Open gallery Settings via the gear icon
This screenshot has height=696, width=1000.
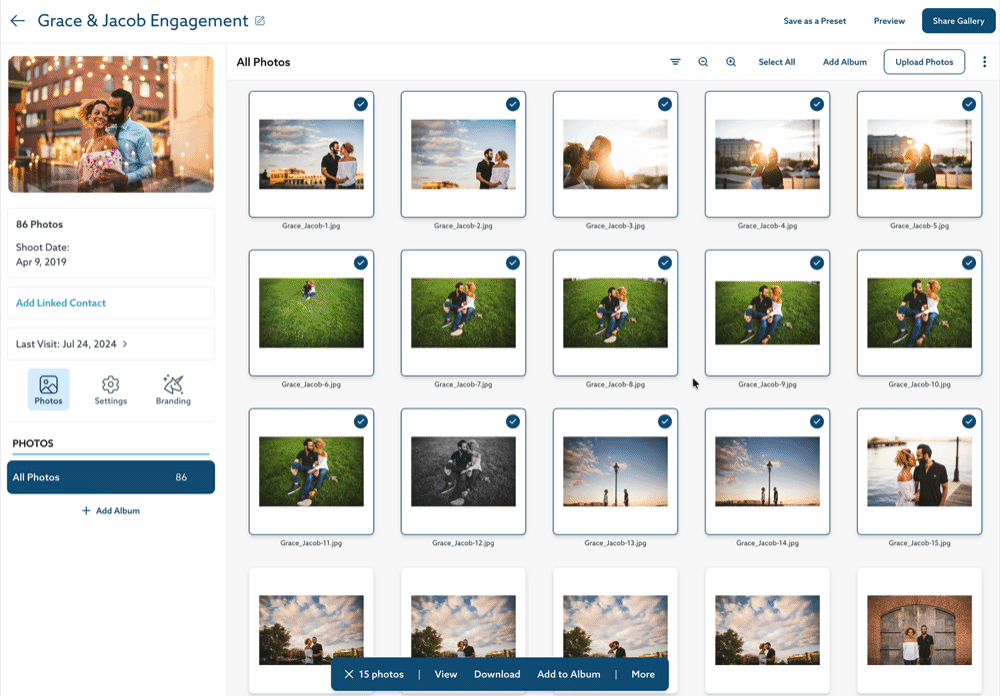[x=110, y=388]
